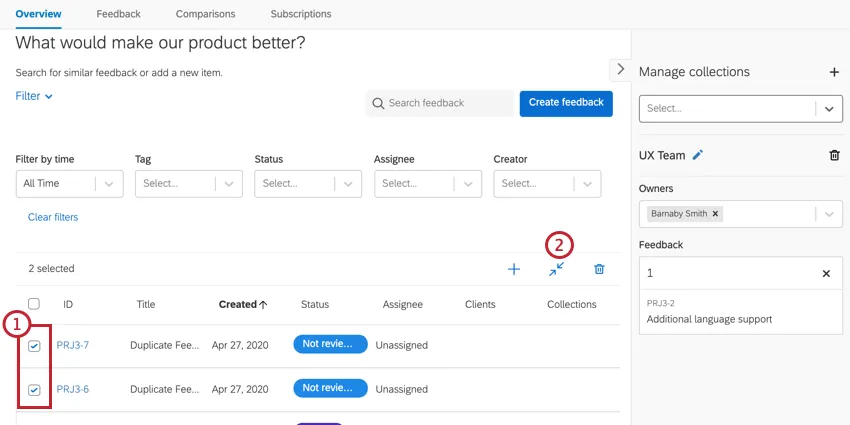Open the Status filter dropdown
This screenshot has width=850, height=425.
coord(307,183)
